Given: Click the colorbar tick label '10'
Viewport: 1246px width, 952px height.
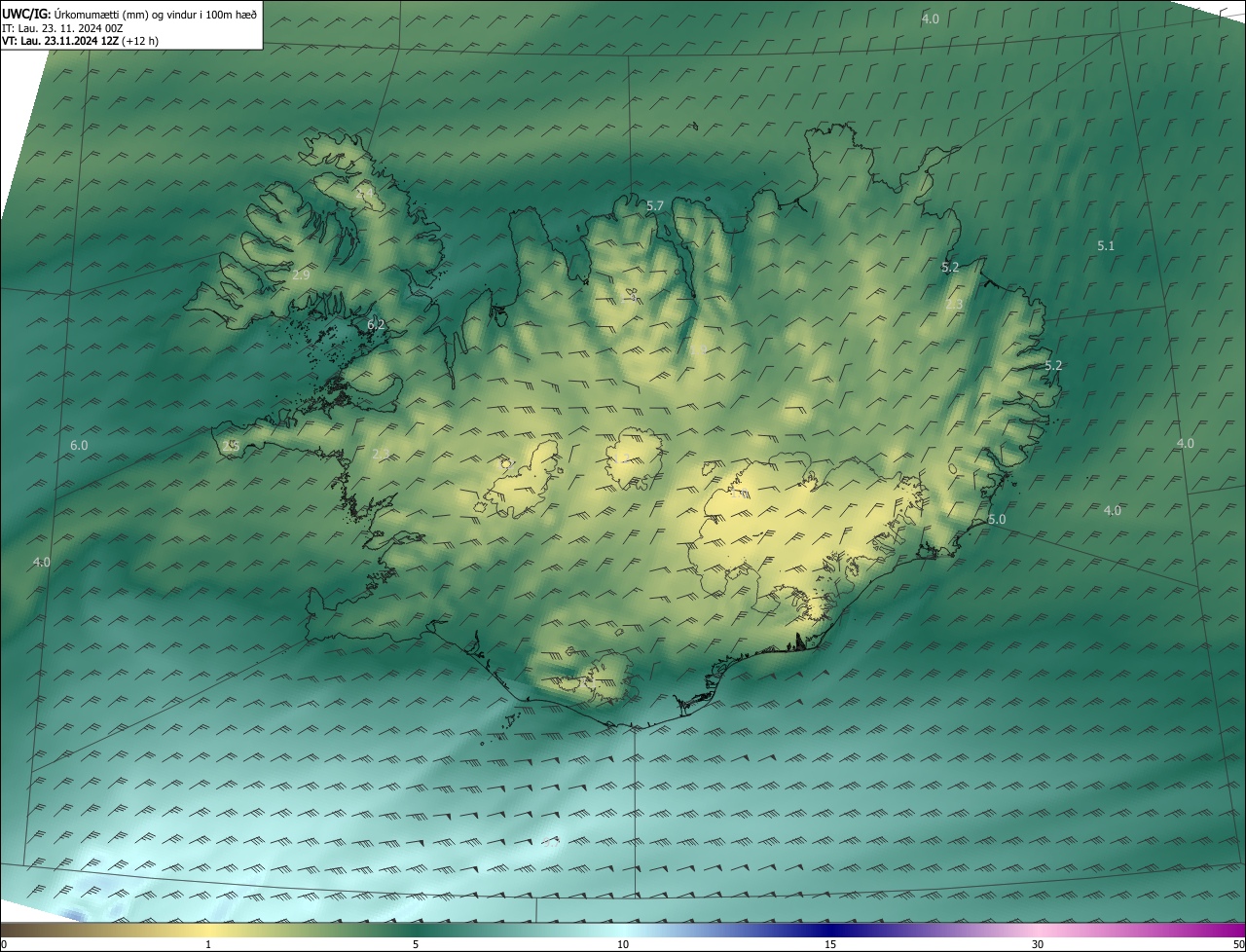Looking at the screenshot, I should [623, 944].
